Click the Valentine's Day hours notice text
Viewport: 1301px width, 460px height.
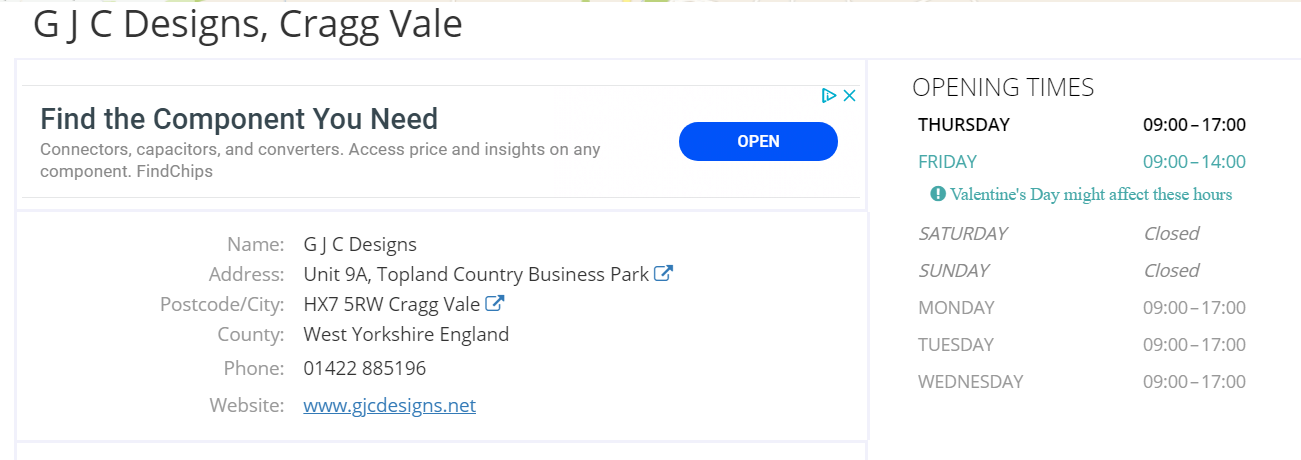point(1091,194)
